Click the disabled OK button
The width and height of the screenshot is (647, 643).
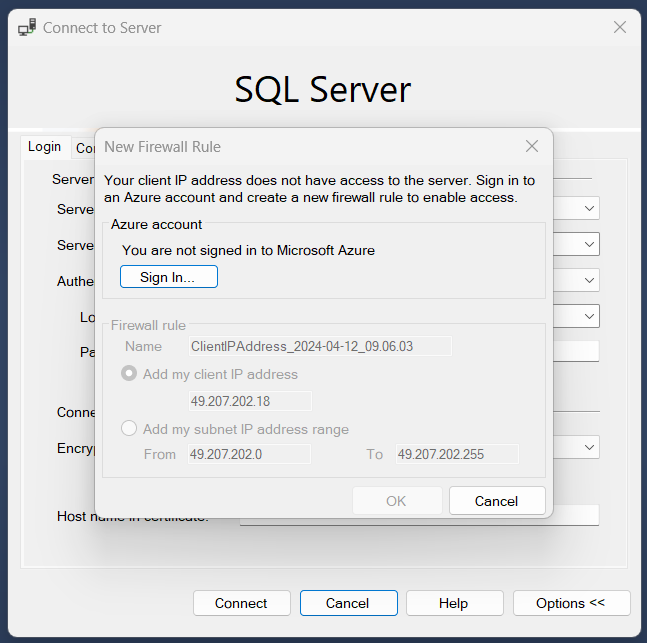(397, 501)
